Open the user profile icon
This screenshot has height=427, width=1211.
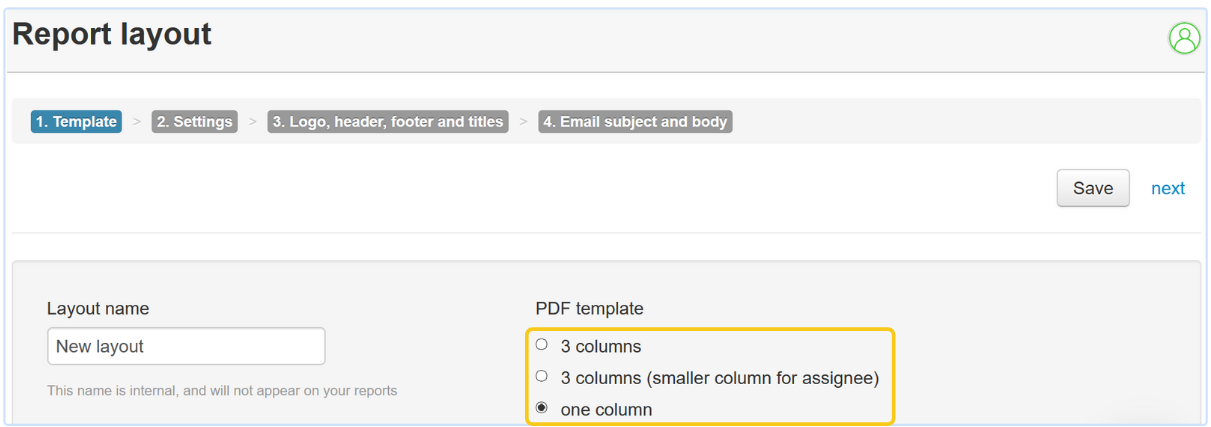1184,38
